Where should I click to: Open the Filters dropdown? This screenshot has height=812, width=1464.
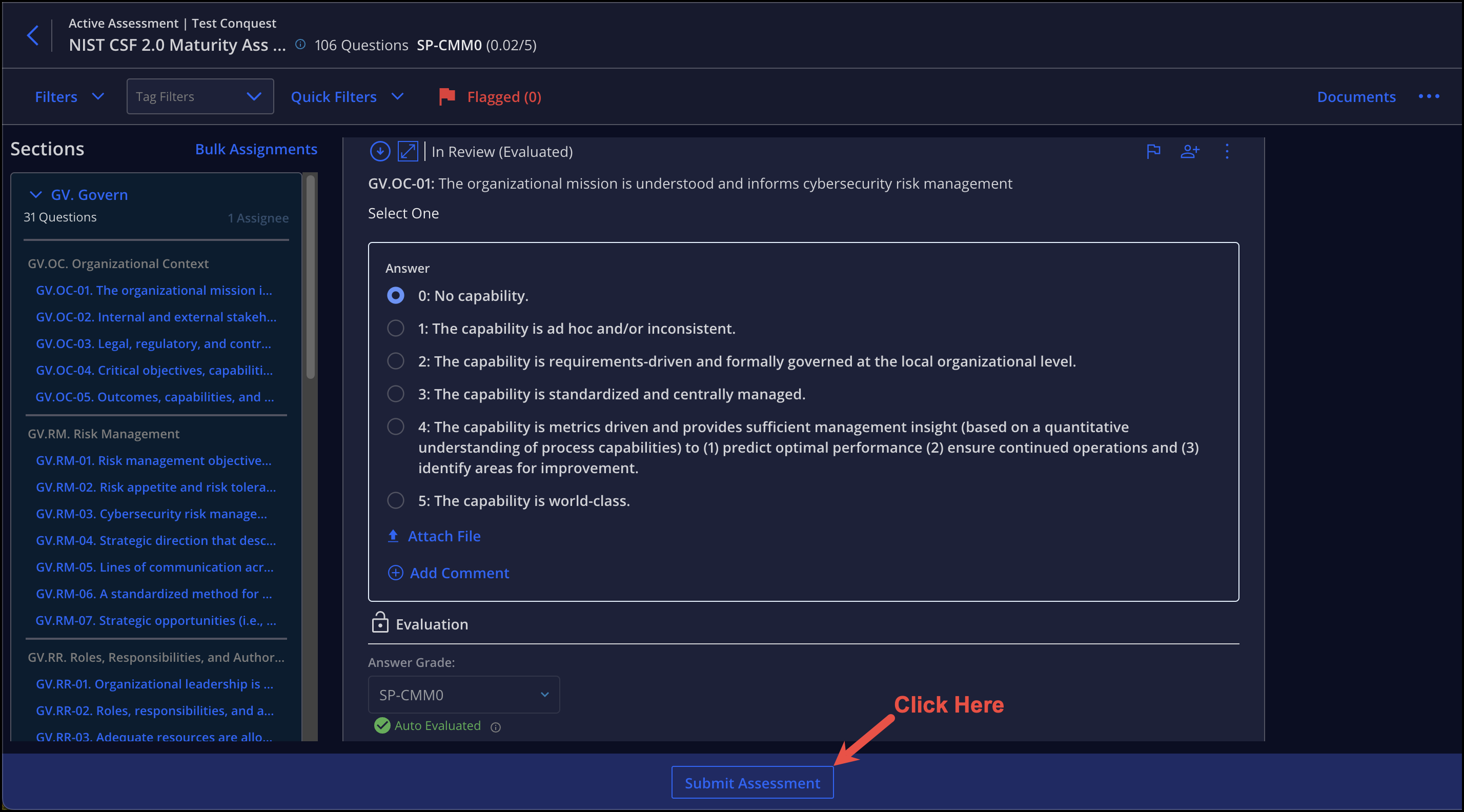[69, 96]
